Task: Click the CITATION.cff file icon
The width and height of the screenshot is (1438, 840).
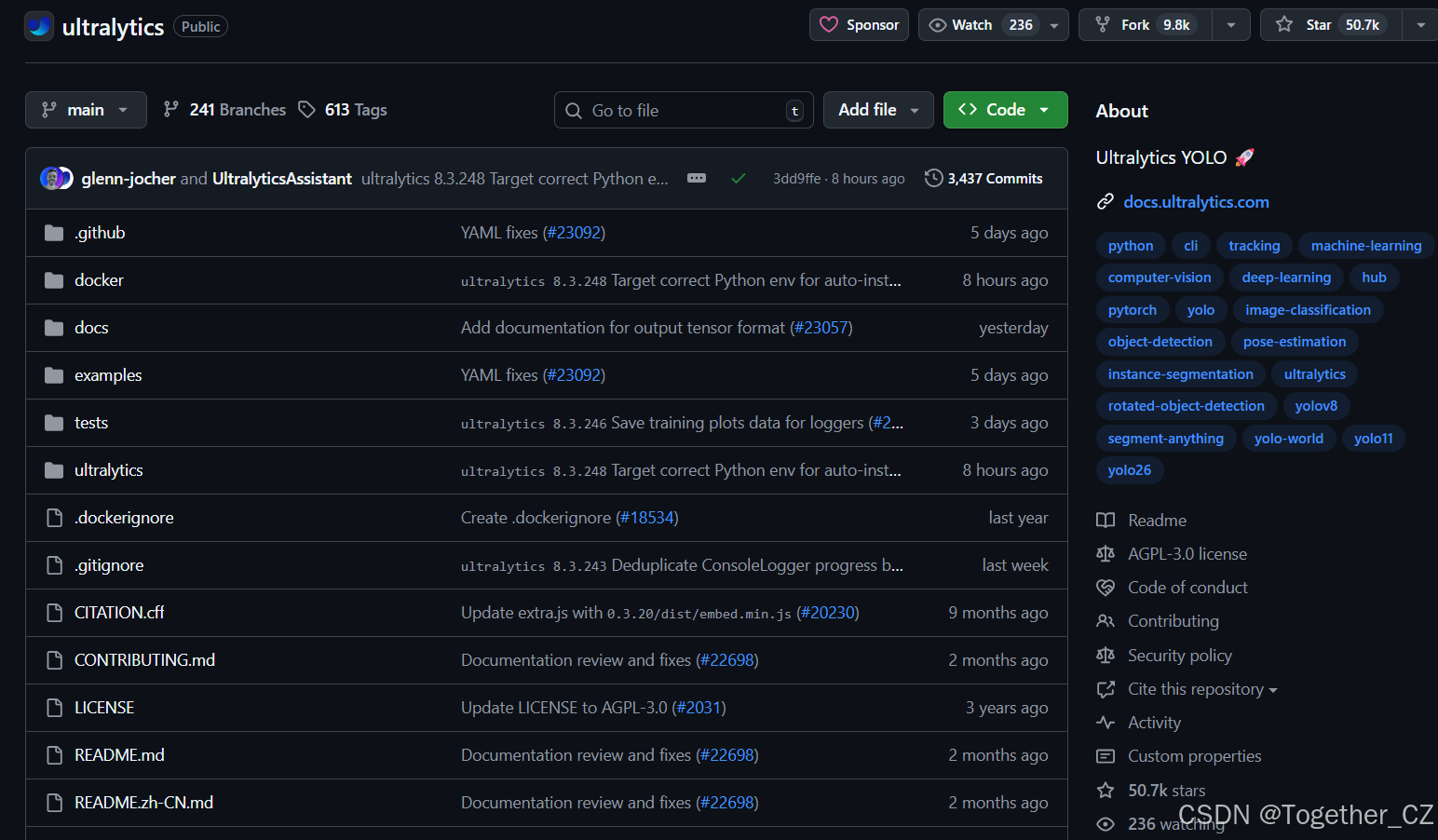Action: tap(54, 613)
